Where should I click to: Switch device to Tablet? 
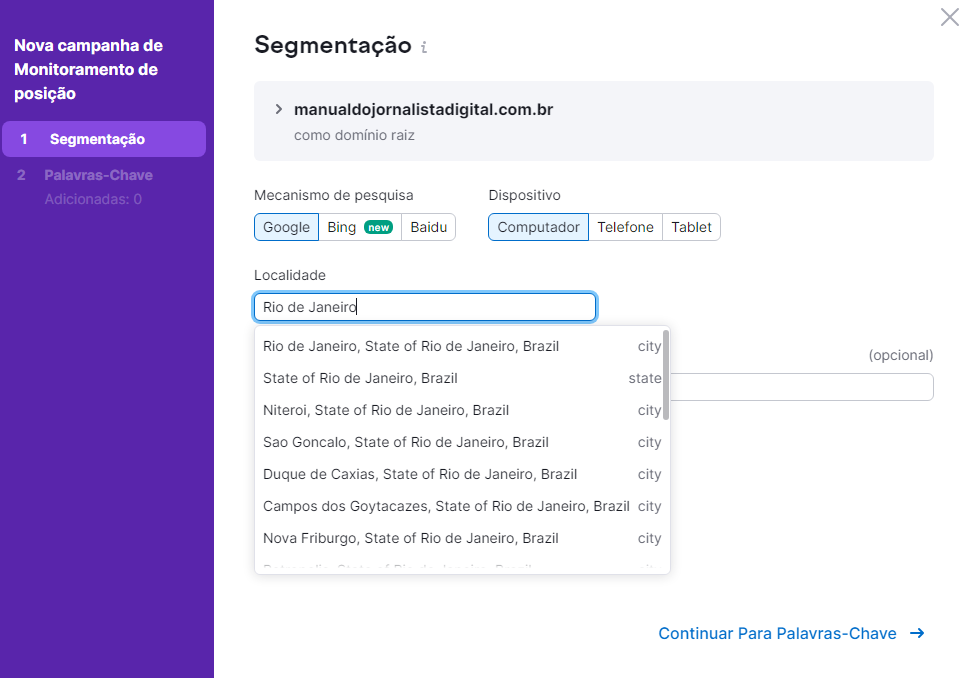pyautogui.click(x=691, y=227)
